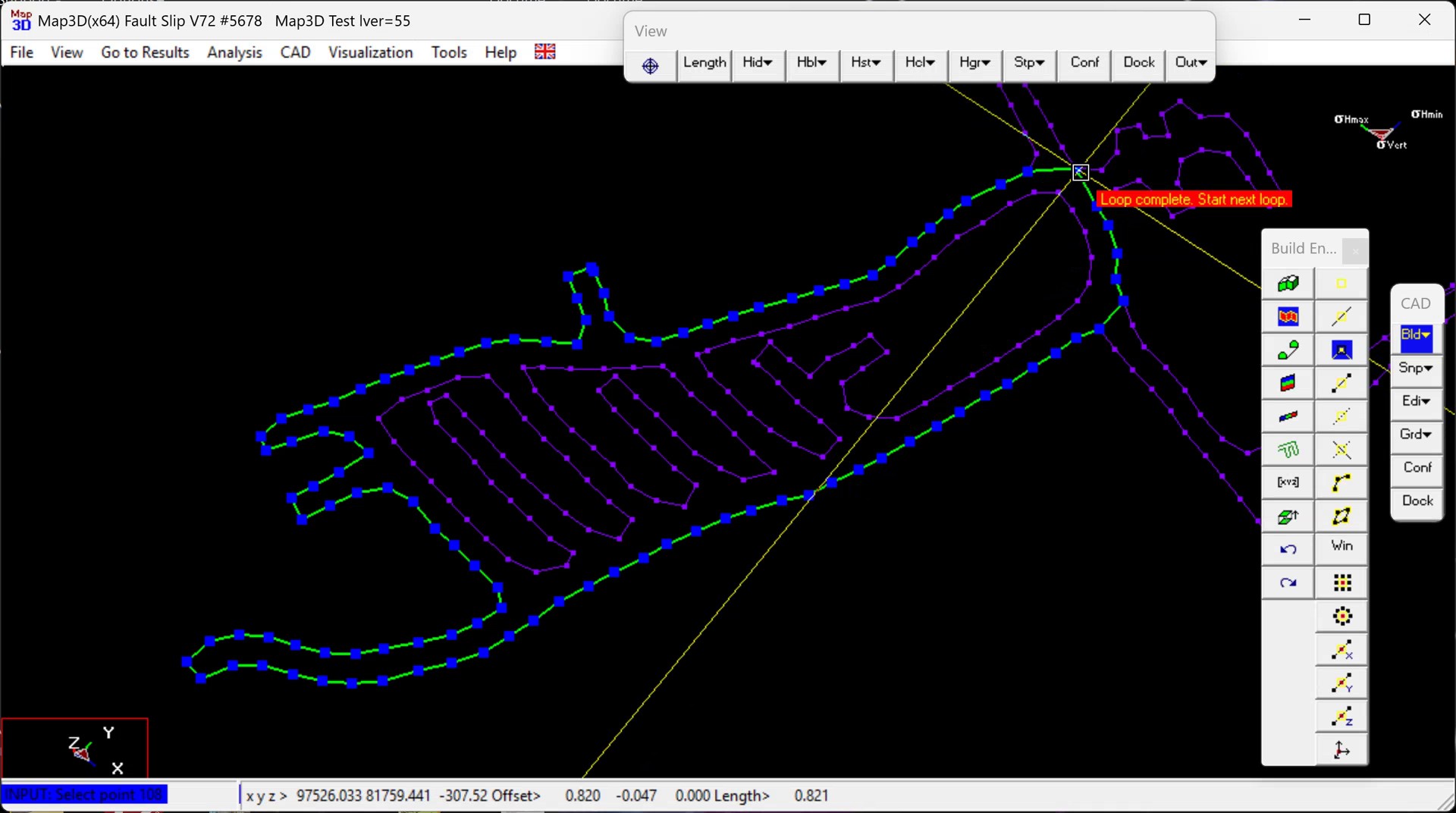This screenshot has width=1456, height=813.
Task: Select the [xyz] coordinate entry tool
Action: (1288, 482)
